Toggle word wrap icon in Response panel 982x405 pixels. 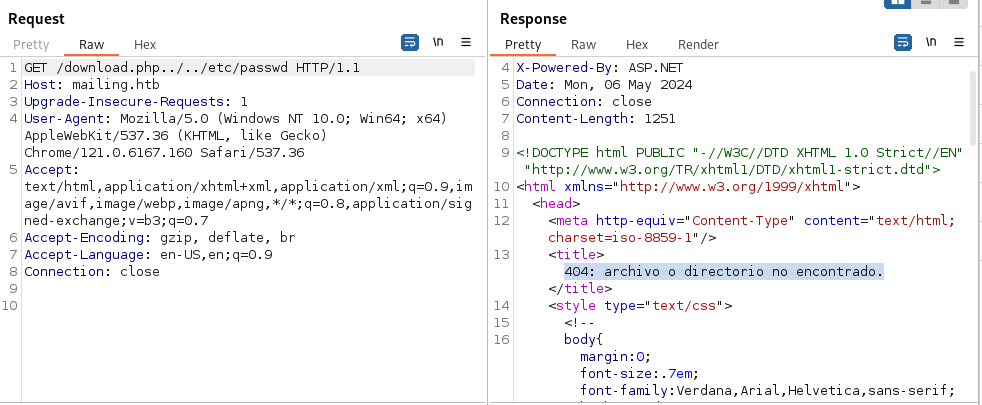point(902,43)
